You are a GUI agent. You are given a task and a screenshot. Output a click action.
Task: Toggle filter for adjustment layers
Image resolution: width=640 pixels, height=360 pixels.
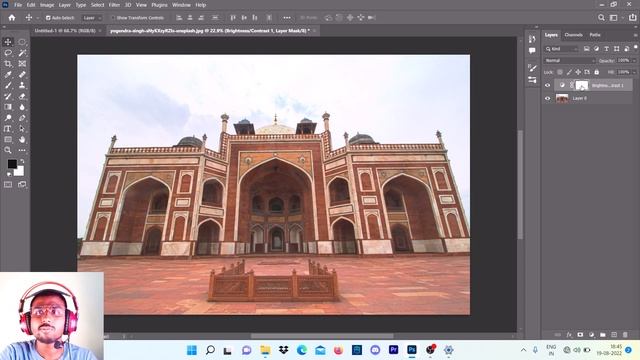pyautogui.click(x=596, y=49)
